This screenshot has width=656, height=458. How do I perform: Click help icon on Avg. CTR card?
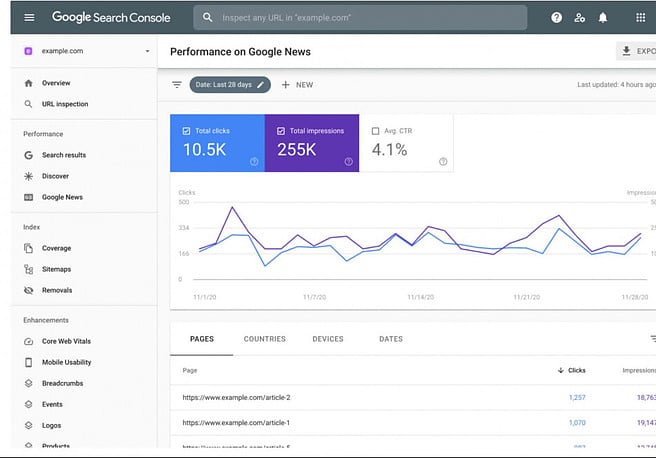(443, 162)
